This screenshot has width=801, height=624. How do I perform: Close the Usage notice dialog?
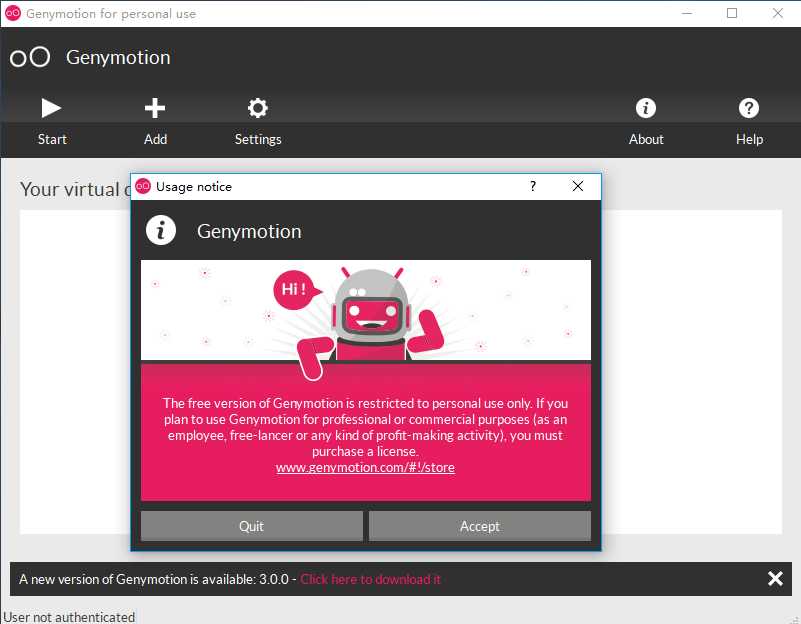pyautogui.click(x=578, y=186)
